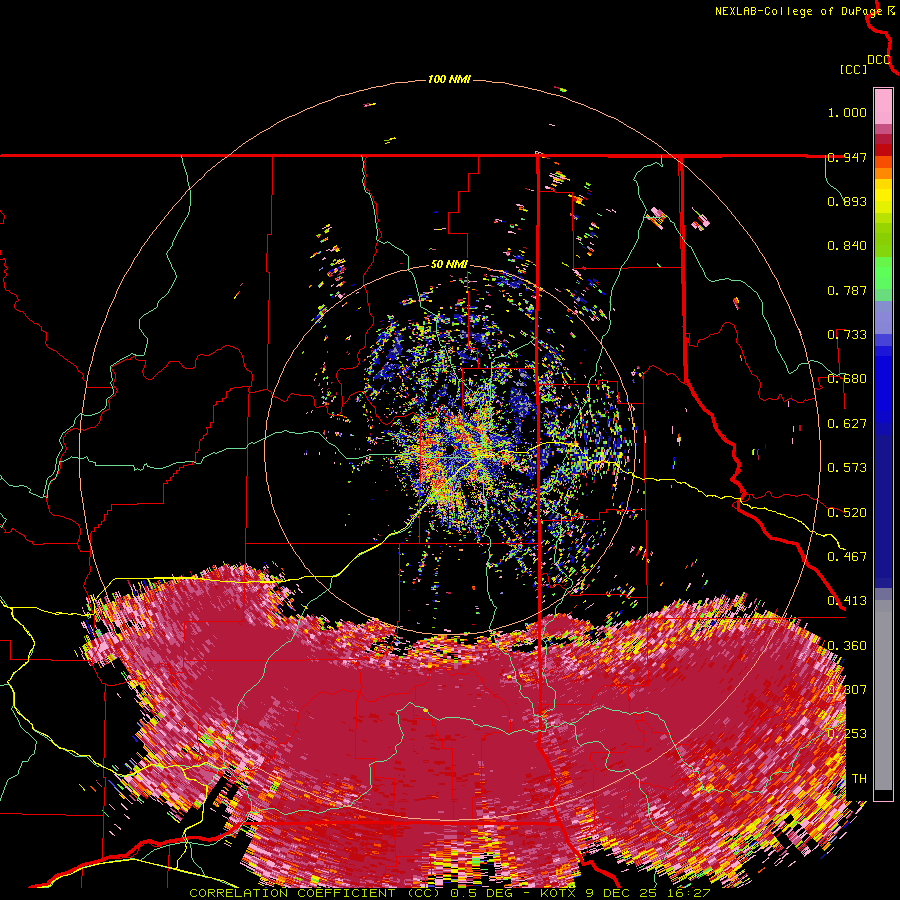Click the CORRELATION COEFFICIENT caption at the bottom
The image size is (900, 900).
tap(449, 893)
